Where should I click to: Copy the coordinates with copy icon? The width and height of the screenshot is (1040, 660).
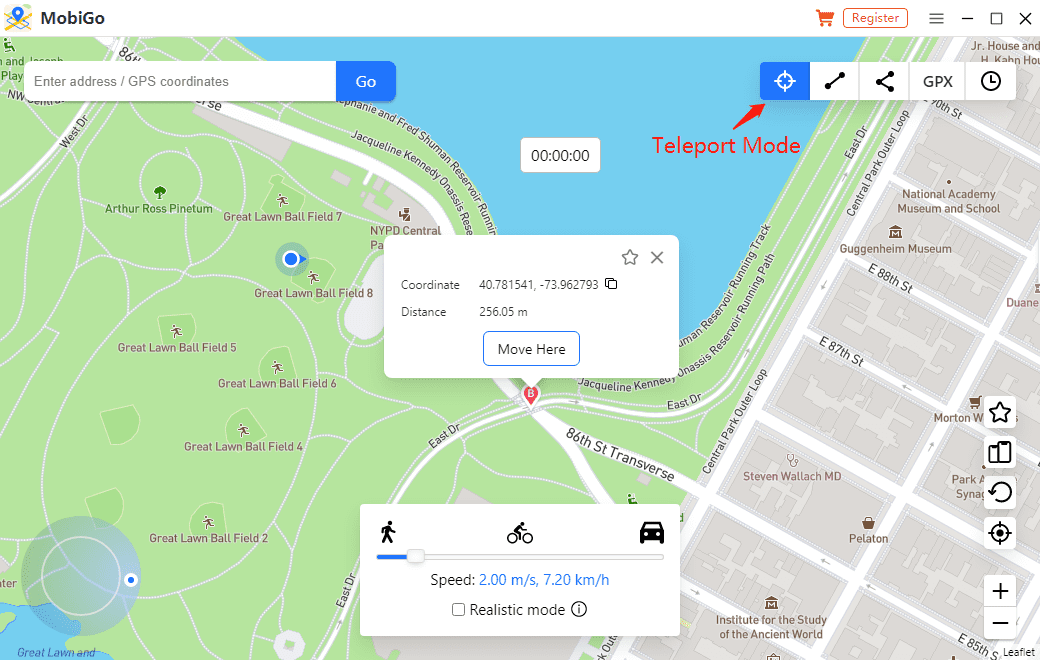(612, 285)
